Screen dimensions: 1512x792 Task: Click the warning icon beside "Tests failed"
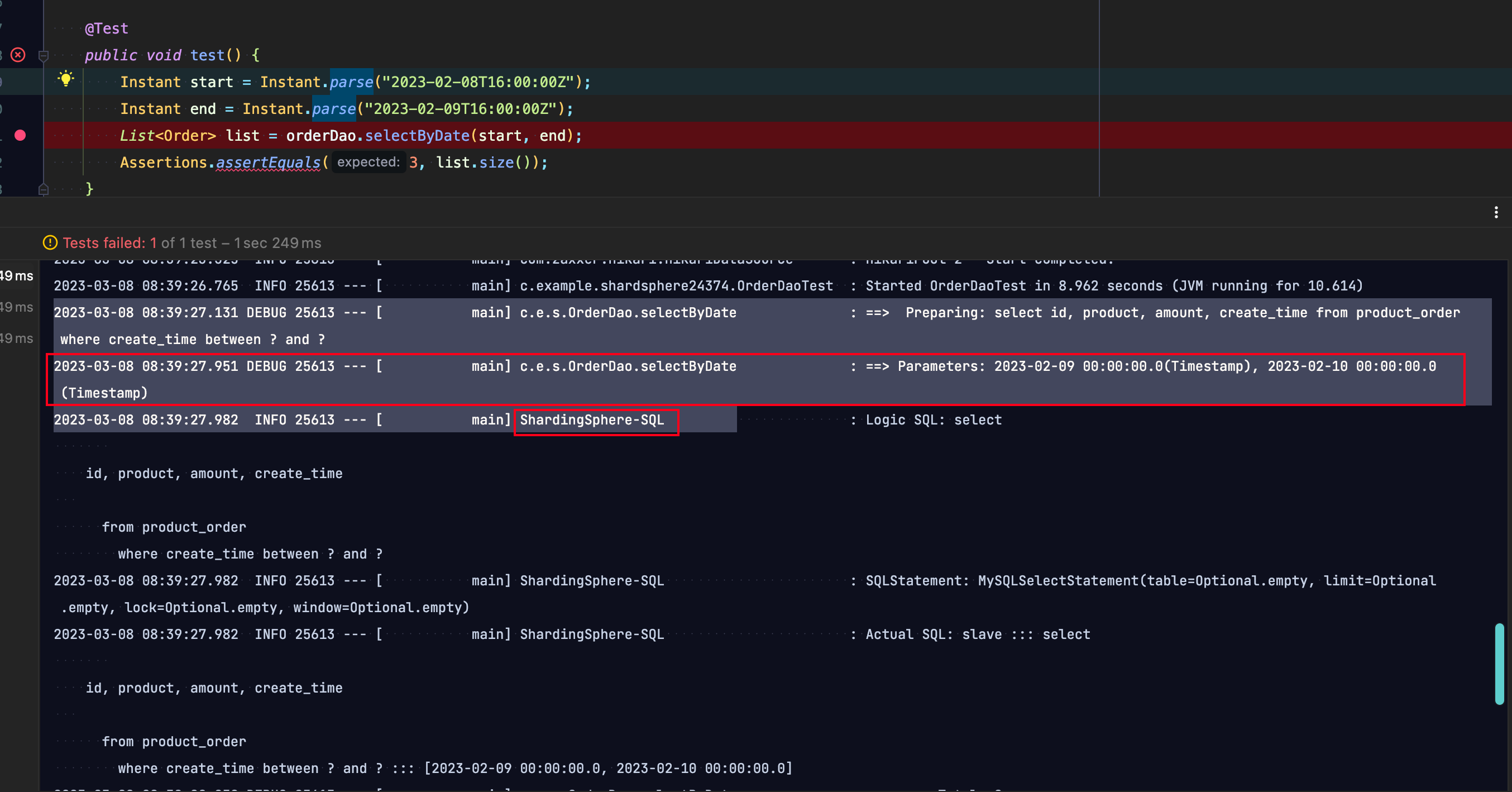[50, 242]
